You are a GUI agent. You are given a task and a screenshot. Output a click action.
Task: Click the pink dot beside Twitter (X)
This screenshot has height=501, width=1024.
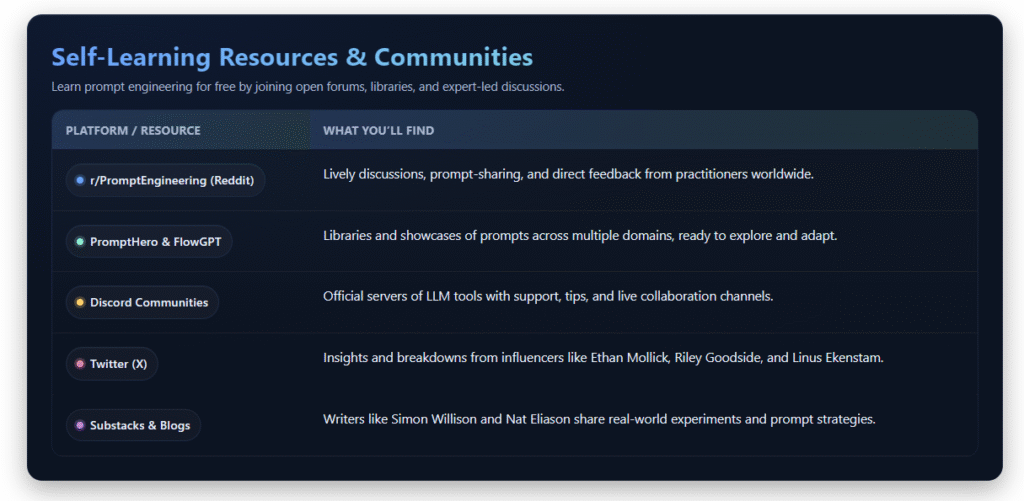pyautogui.click(x=80, y=364)
